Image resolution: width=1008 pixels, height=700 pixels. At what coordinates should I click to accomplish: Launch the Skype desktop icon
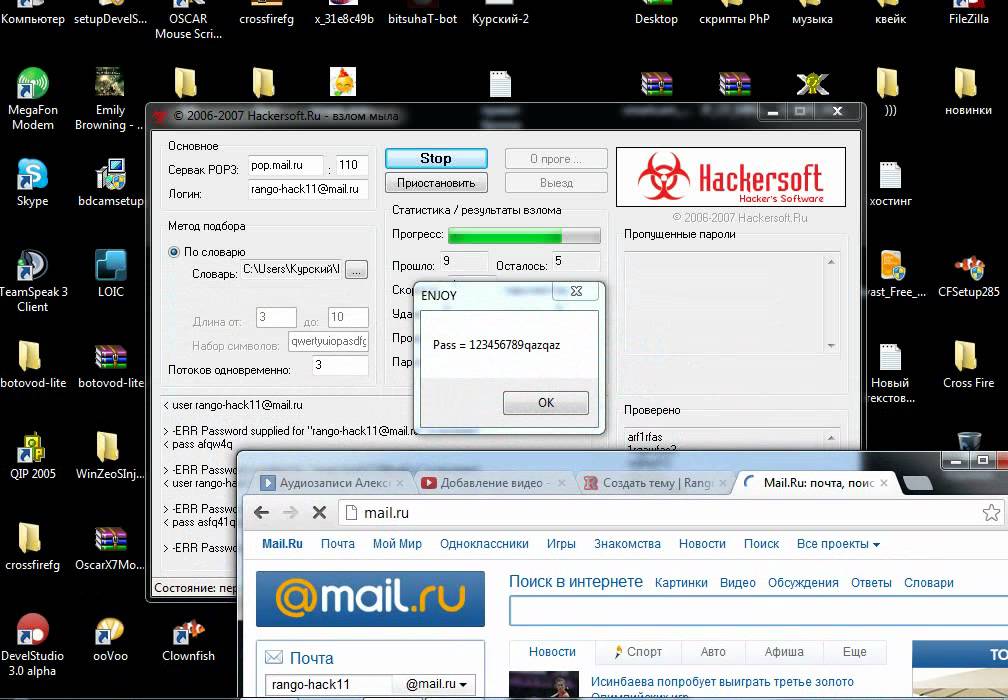pos(32,183)
